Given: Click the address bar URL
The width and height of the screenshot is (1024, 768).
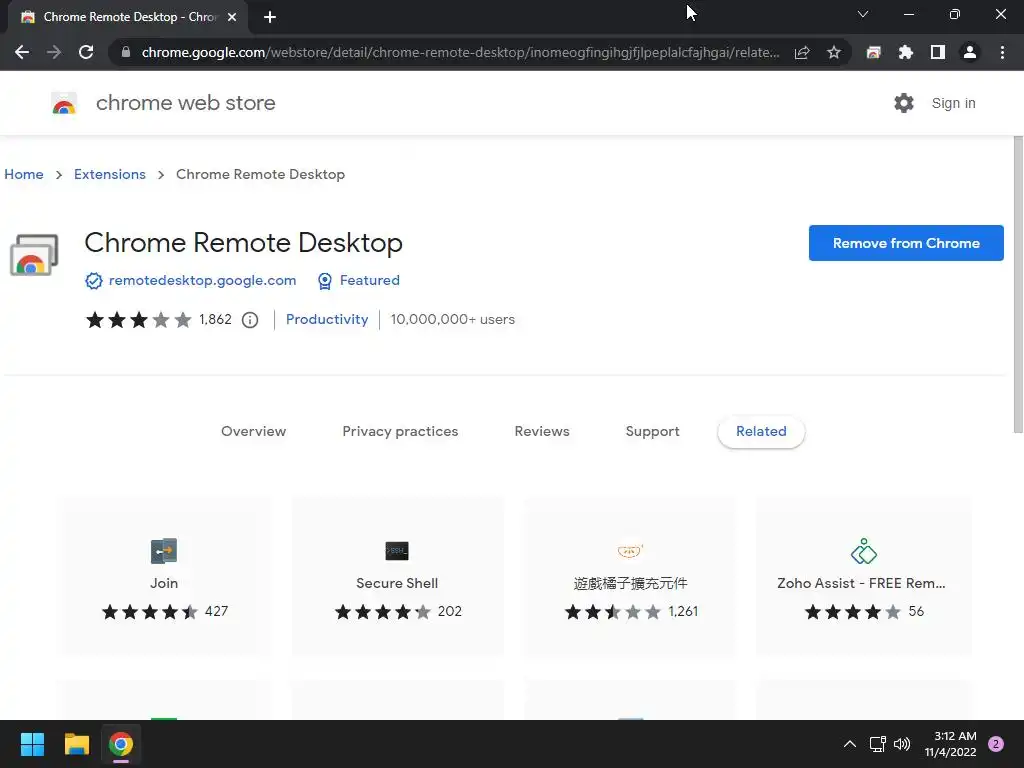Looking at the screenshot, I should pyautogui.click(x=460, y=52).
